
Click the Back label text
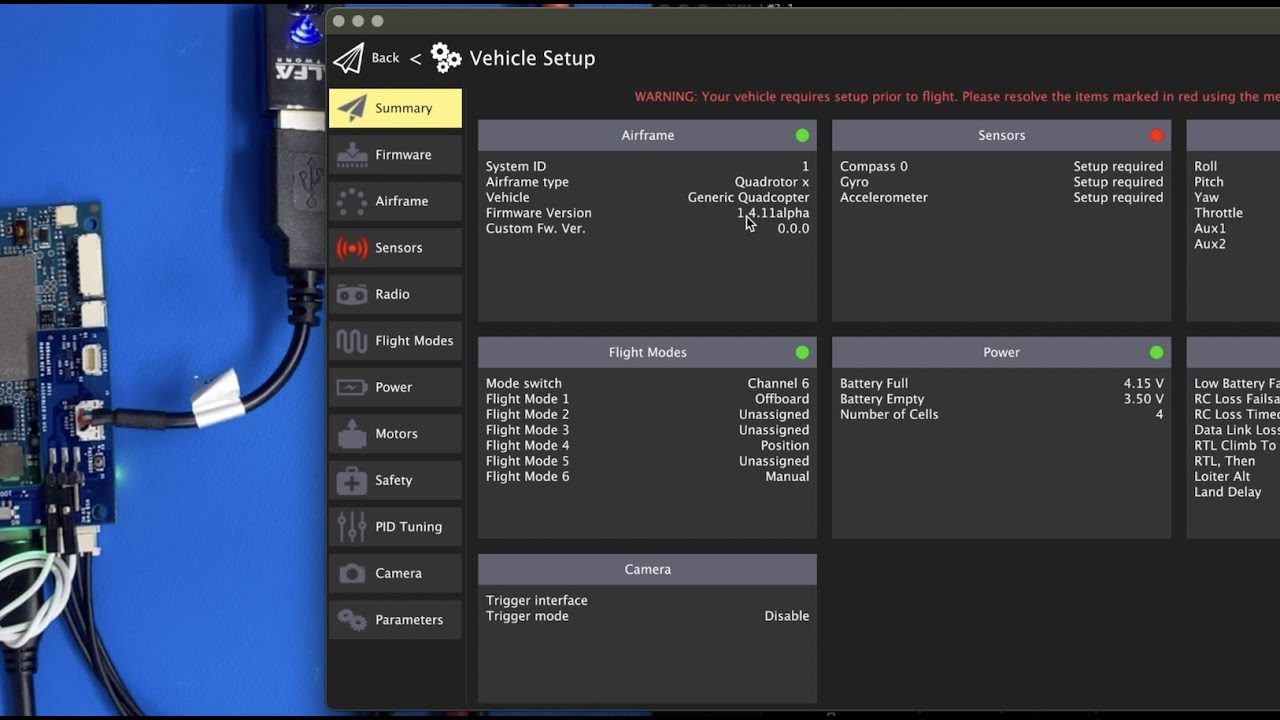(x=385, y=58)
